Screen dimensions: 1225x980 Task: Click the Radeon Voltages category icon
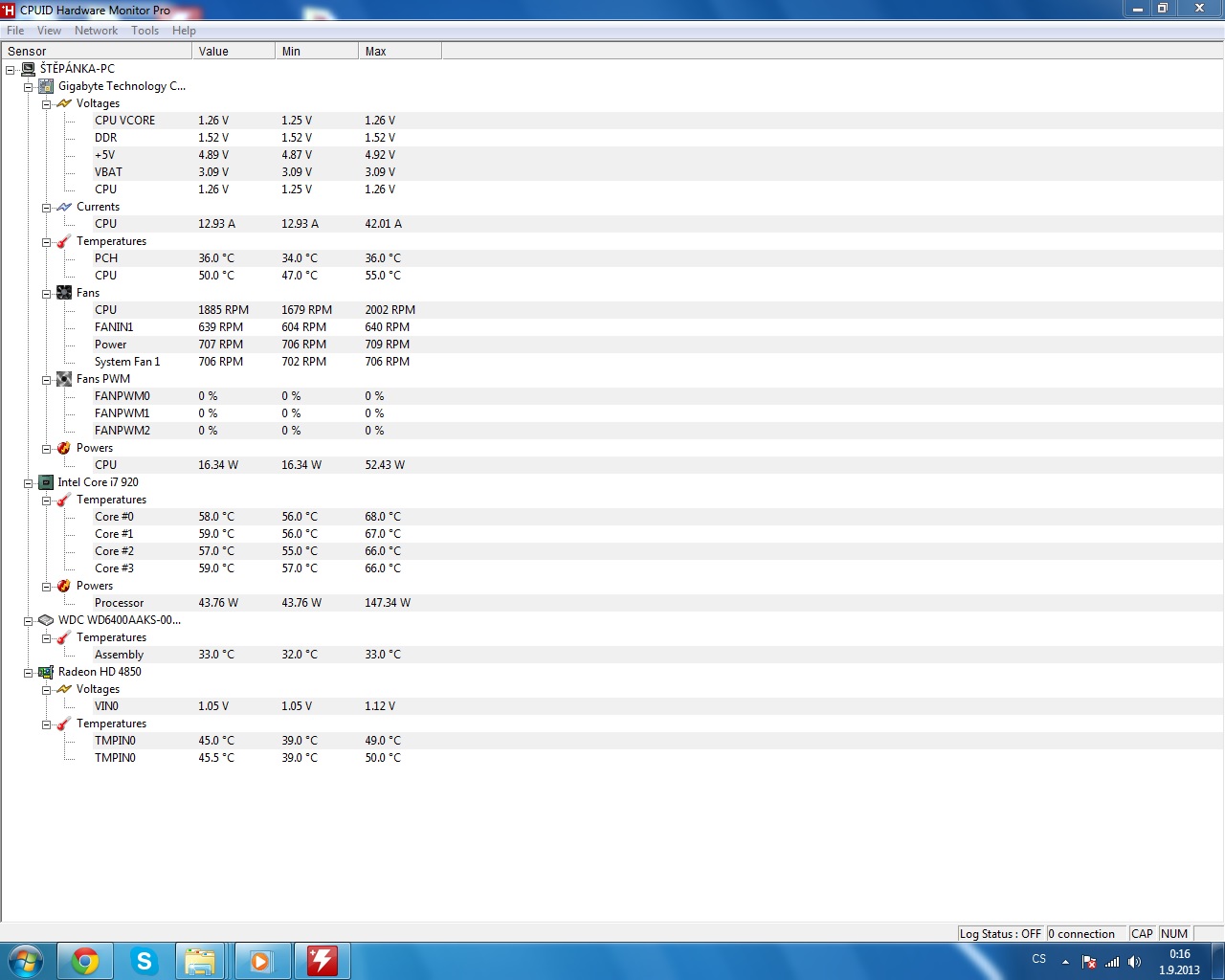64,689
